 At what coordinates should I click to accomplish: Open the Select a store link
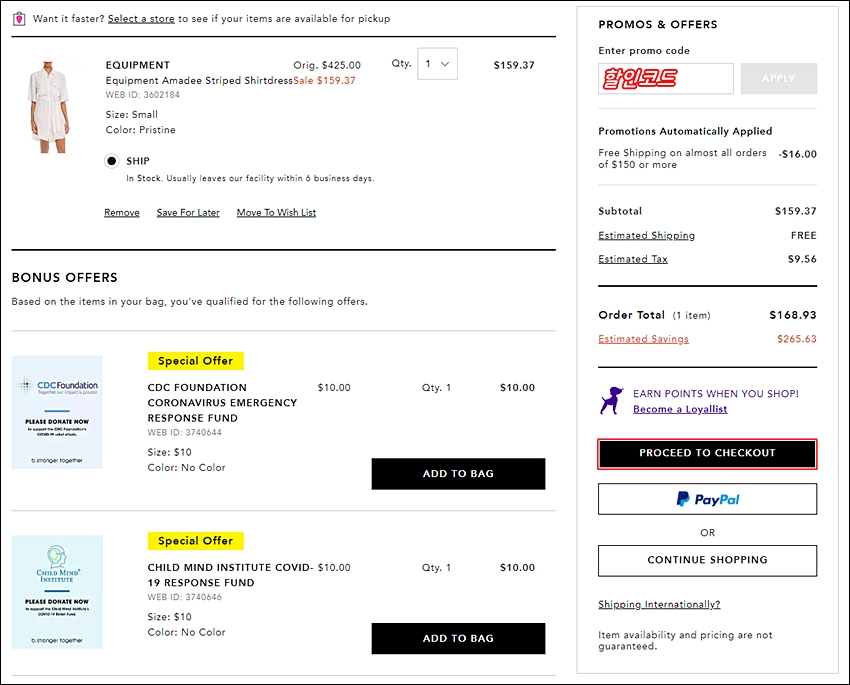pos(141,19)
